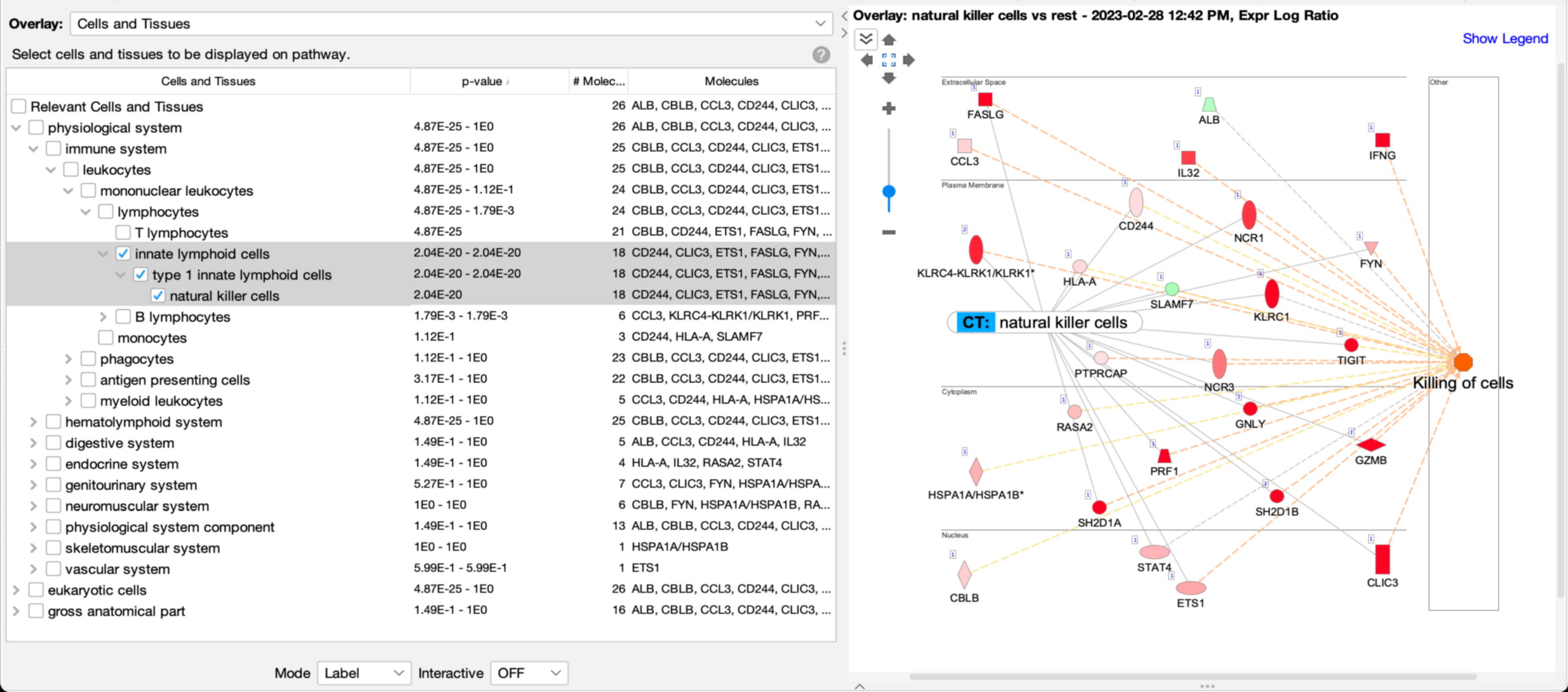Click the Killing of cells function node
This screenshot has width=1568, height=692.
1463,362
